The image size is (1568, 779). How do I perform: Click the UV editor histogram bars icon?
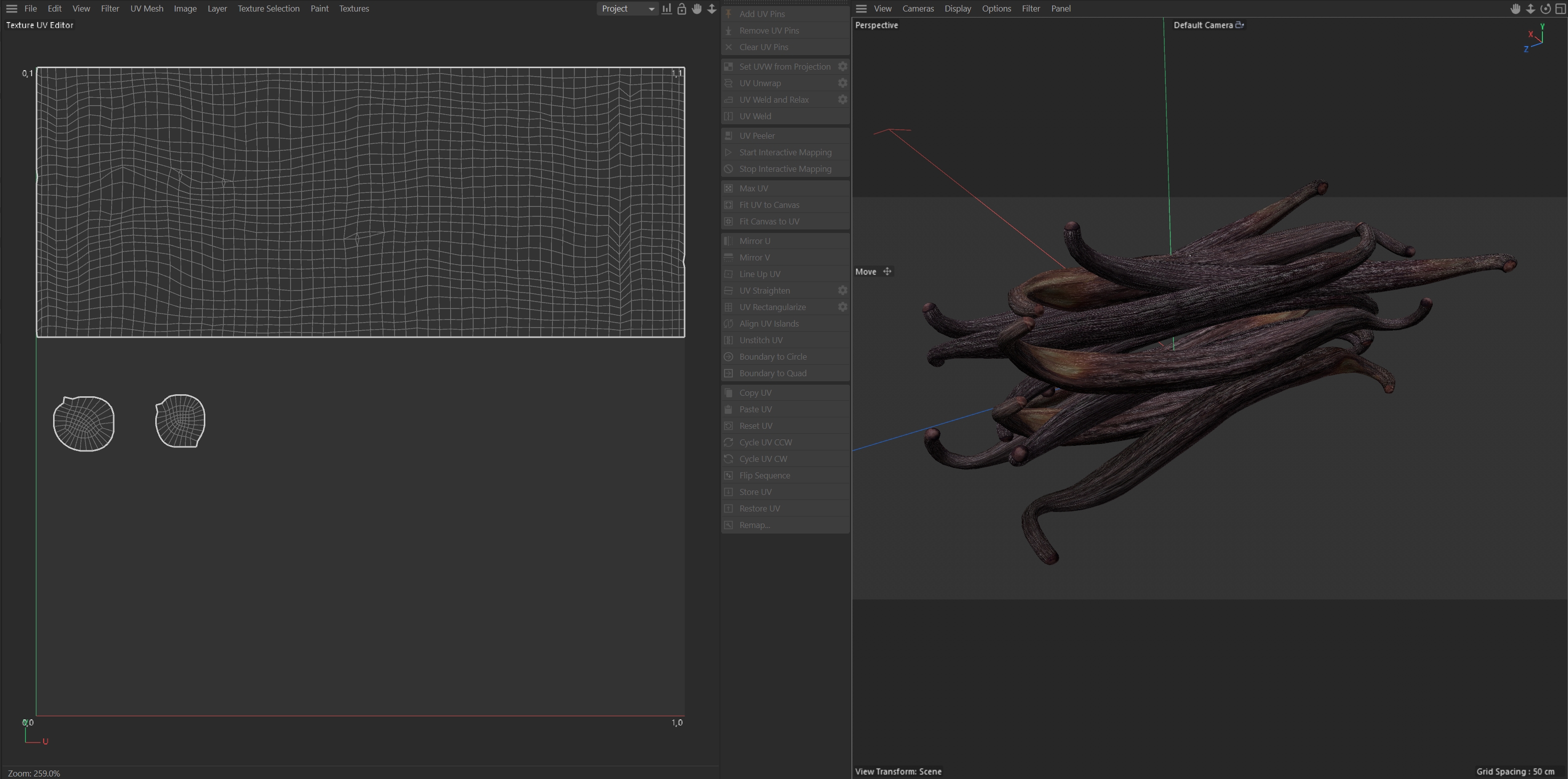tap(667, 9)
